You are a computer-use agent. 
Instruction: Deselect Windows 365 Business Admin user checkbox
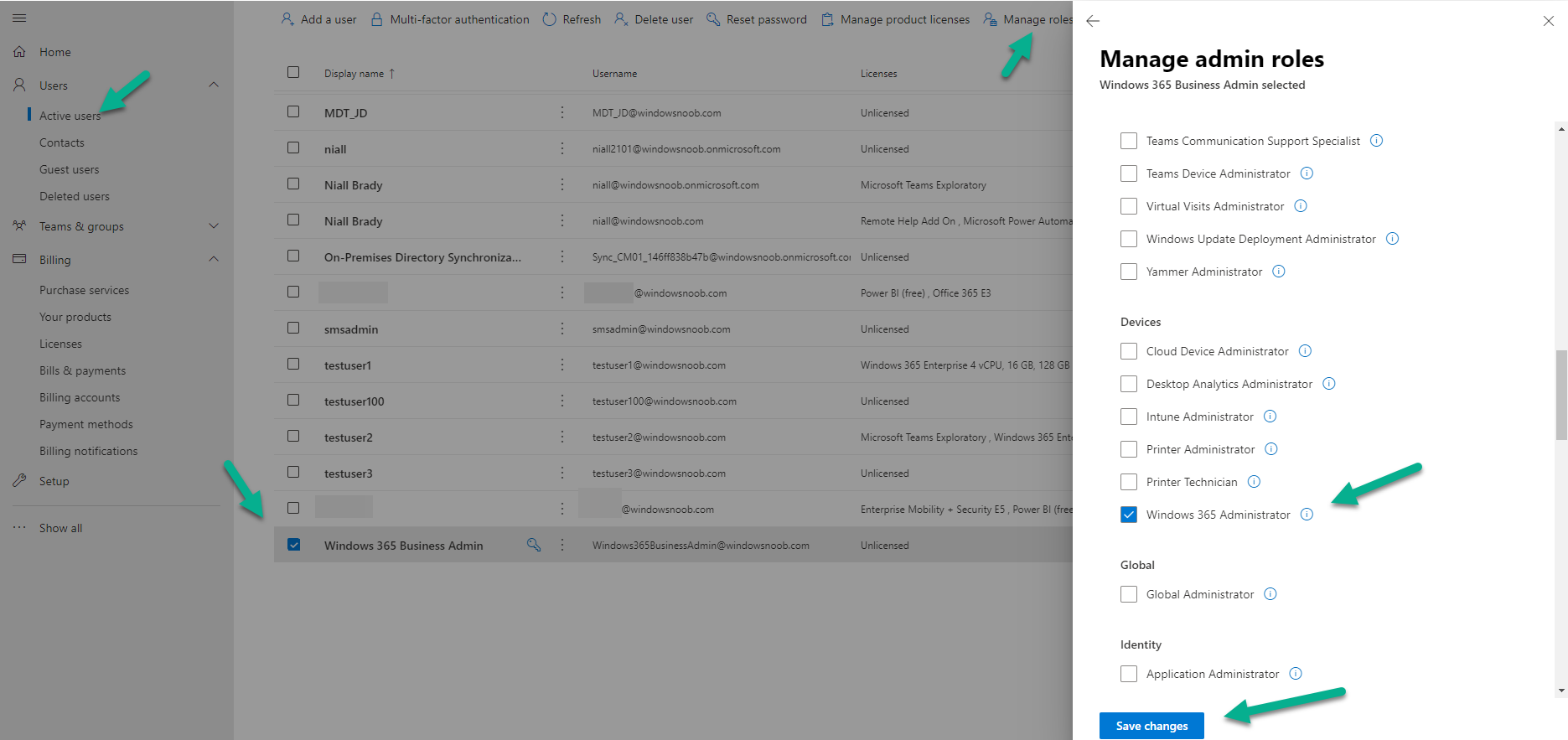(x=293, y=544)
